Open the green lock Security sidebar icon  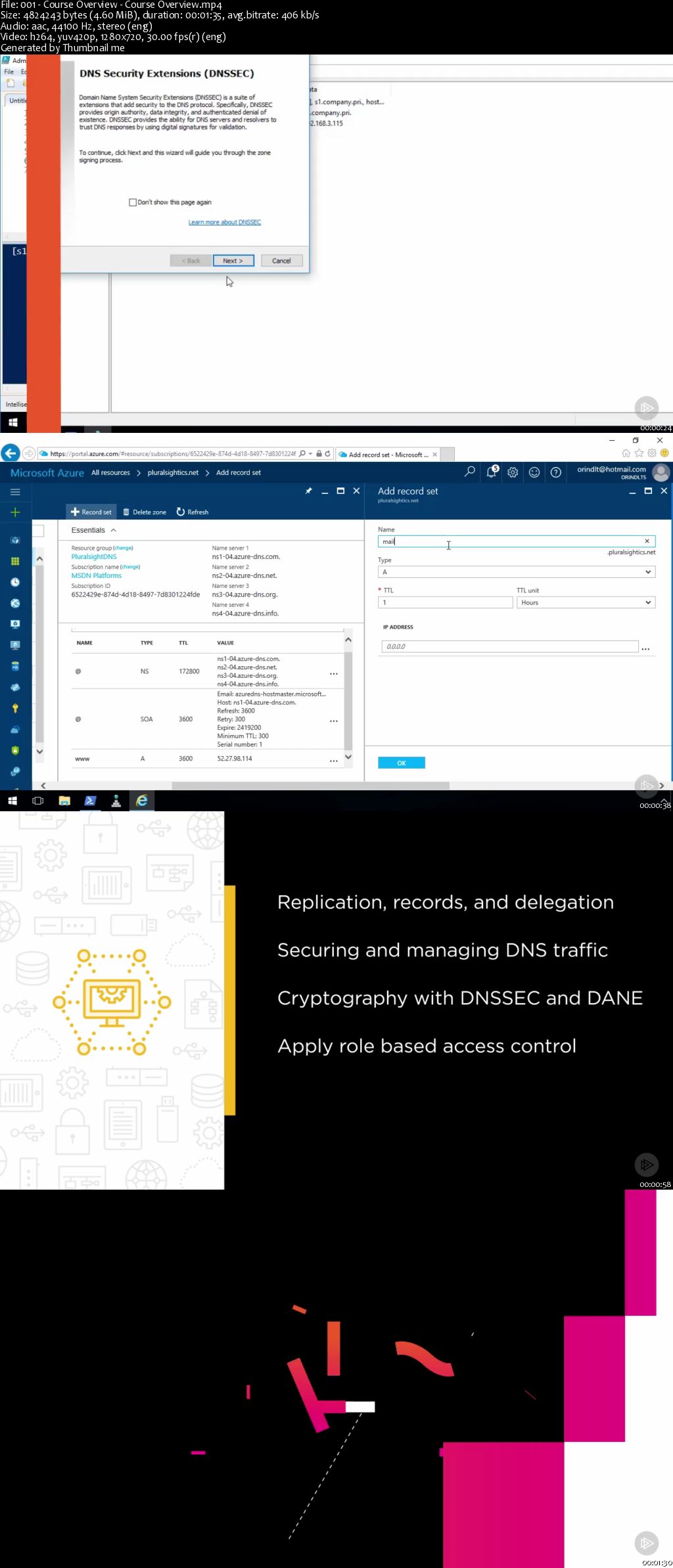pos(15,750)
